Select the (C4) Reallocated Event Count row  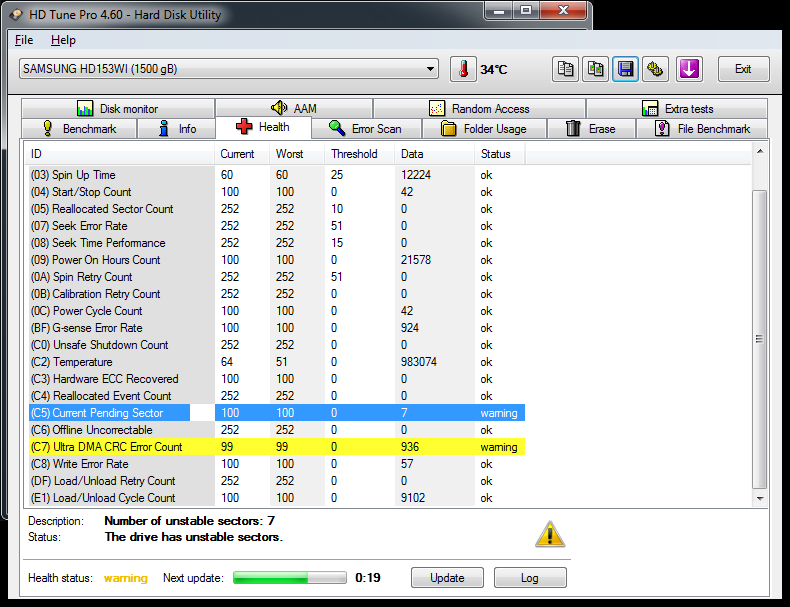pos(277,396)
